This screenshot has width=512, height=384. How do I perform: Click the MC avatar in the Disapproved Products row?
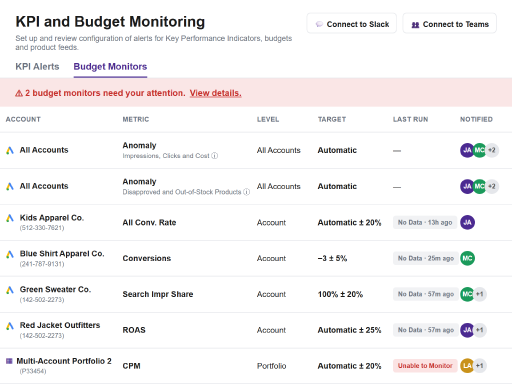[x=479, y=186]
